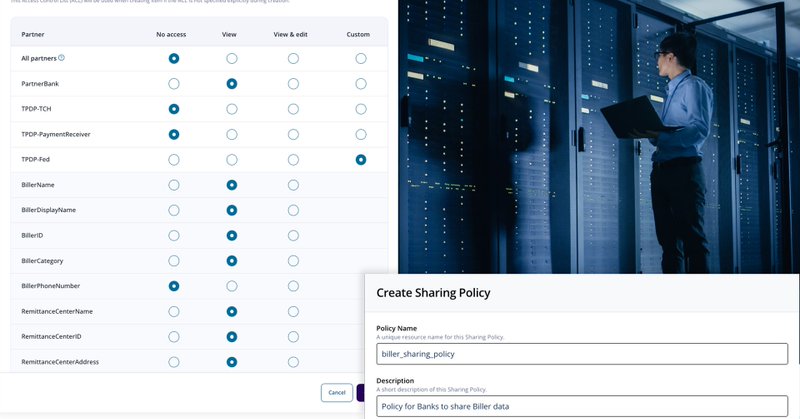Select No access for BillerDisplayName
The width and height of the screenshot is (800, 419).
pos(174,210)
